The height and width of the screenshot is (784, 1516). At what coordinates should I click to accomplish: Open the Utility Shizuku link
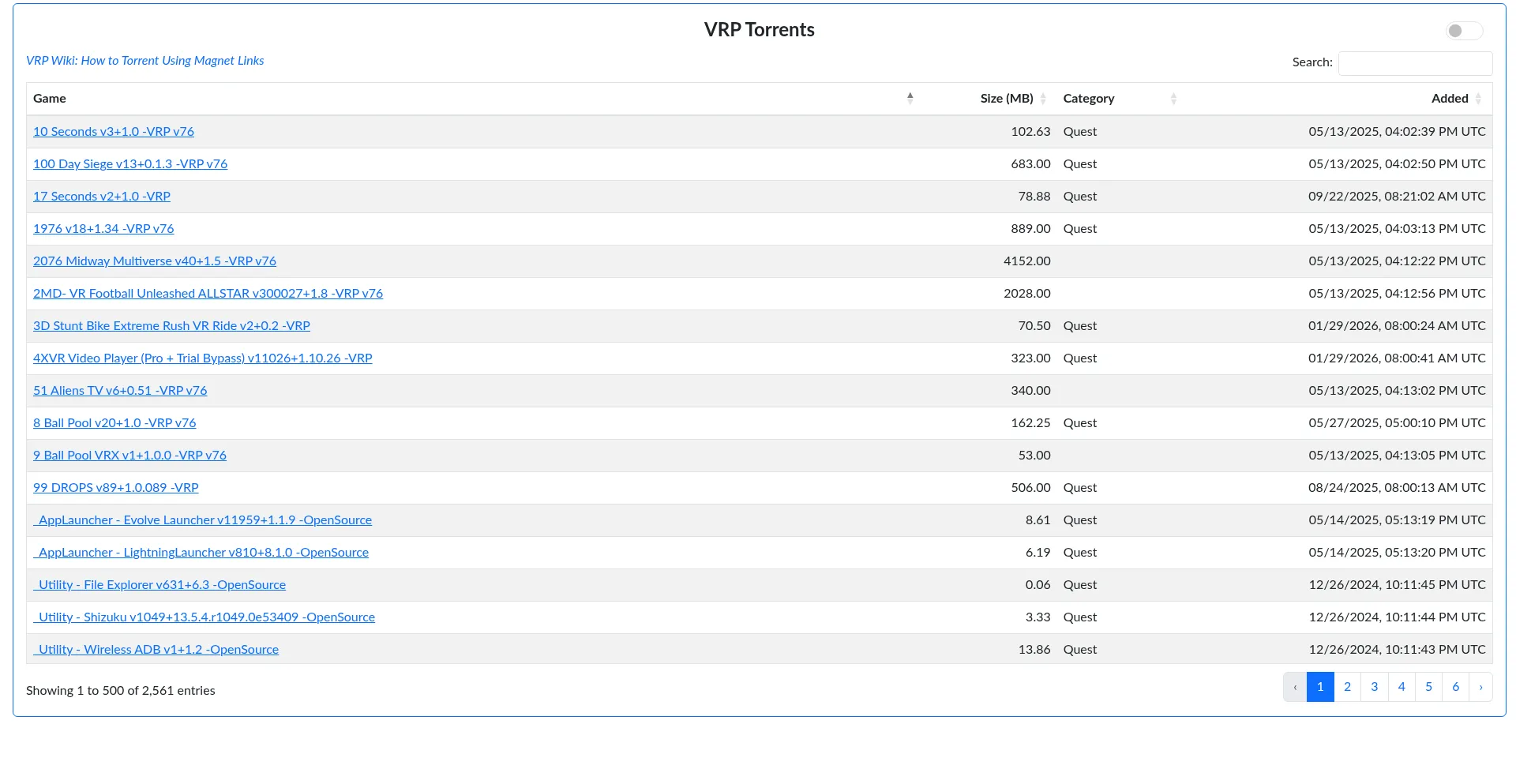[204, 617]
